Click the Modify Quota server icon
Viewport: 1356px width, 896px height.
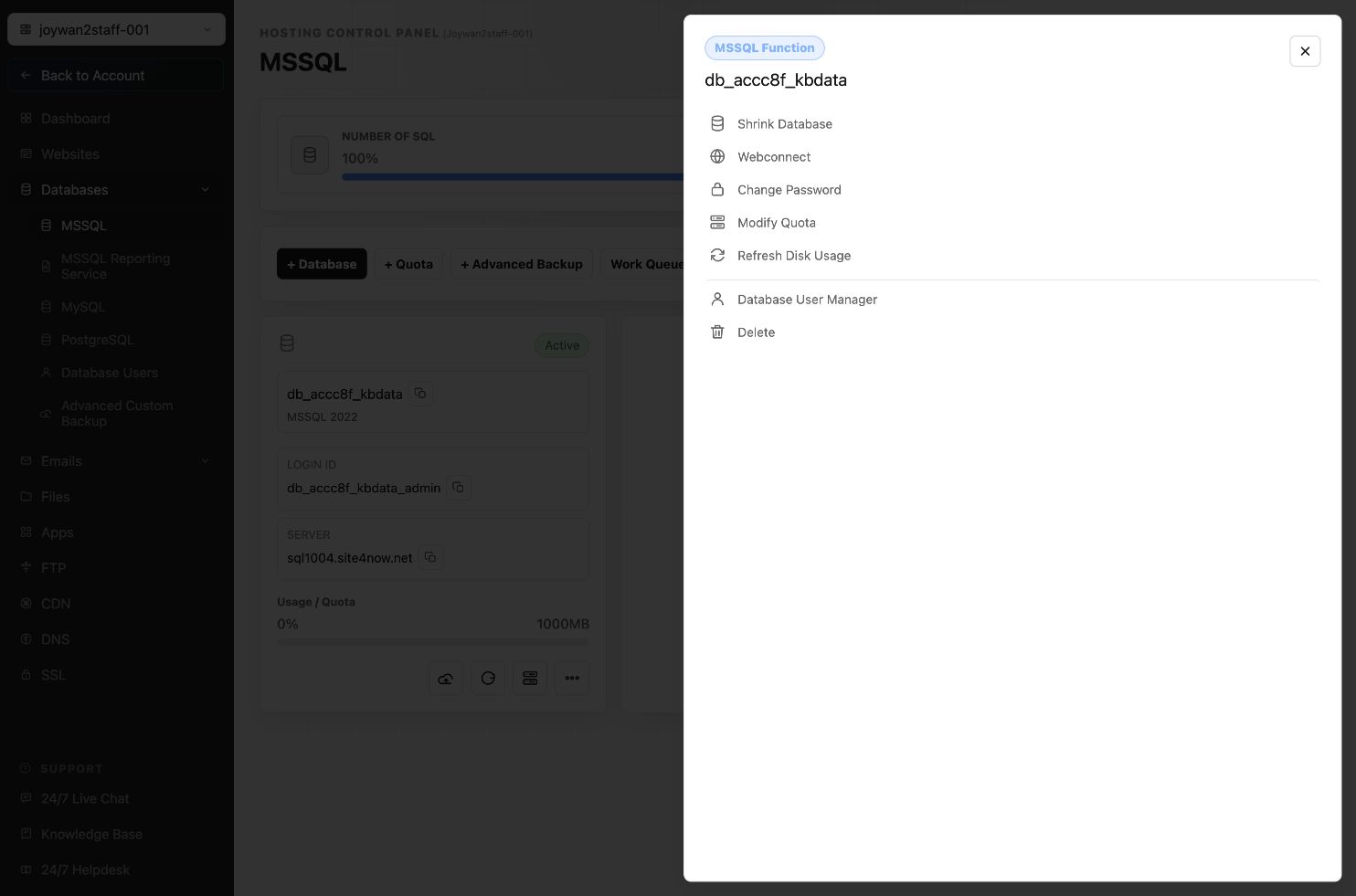tap(717, 222)
